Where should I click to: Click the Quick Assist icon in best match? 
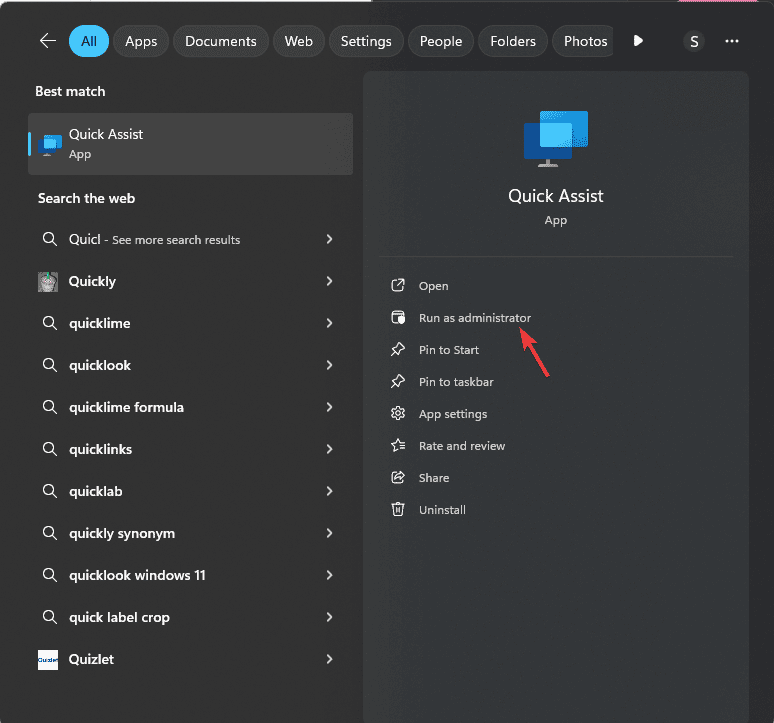point(50,144)
